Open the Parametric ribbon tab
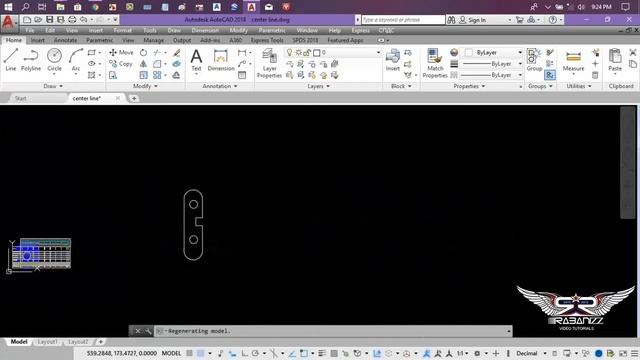 (x=99, y=40)
